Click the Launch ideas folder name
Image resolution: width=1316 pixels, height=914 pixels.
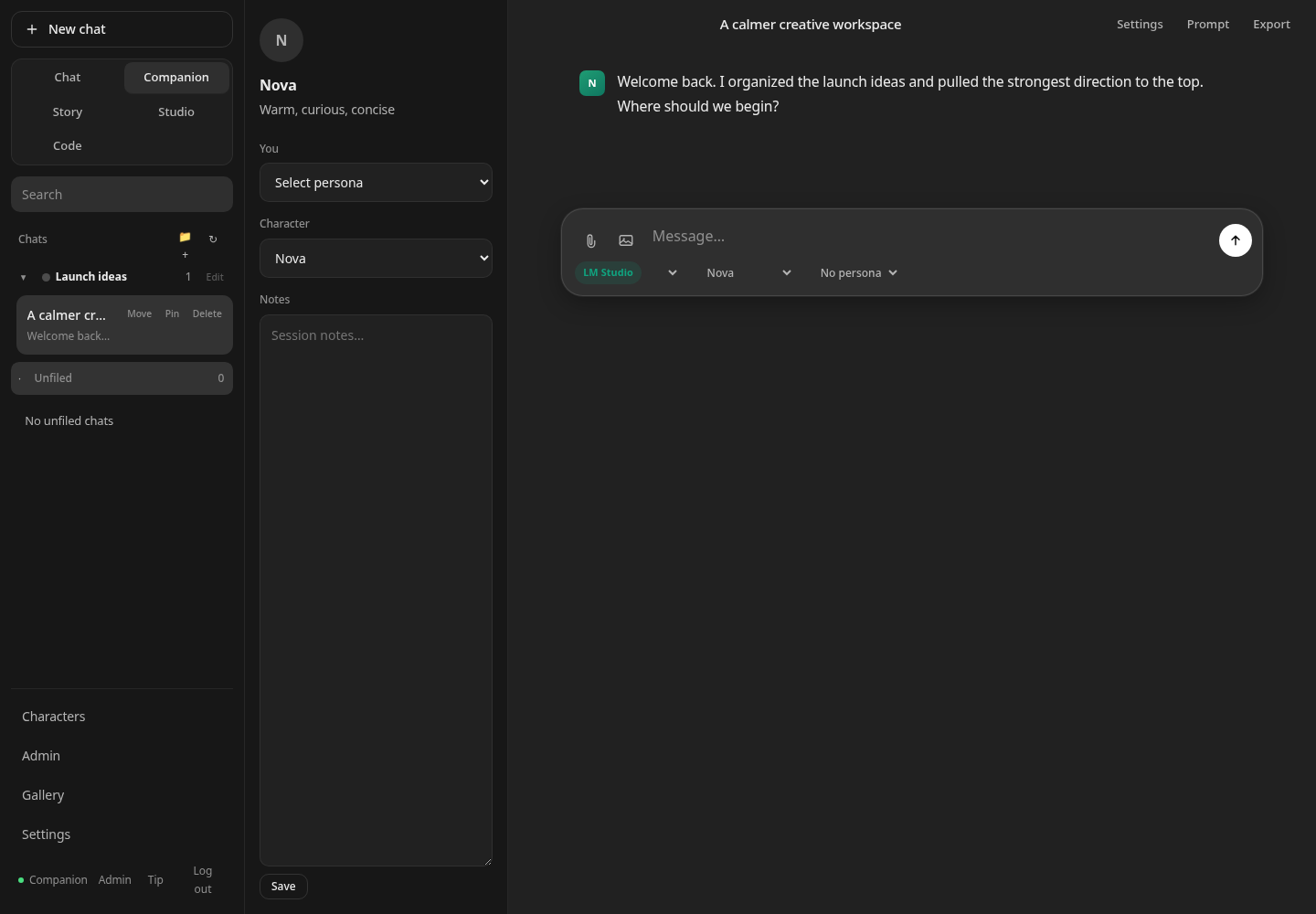click(x=91, y=277)
